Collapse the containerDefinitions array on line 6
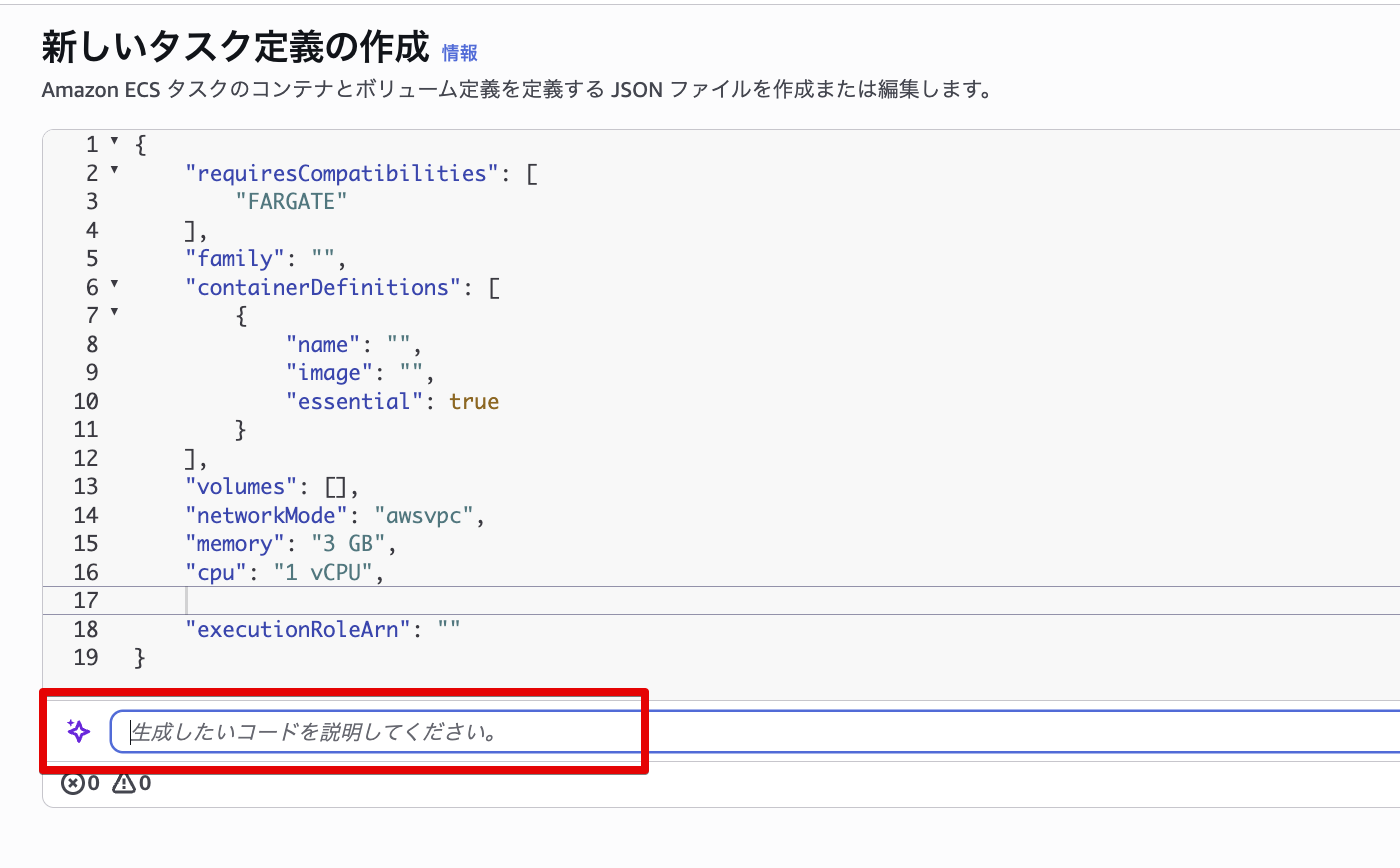Viewport: 1400px width, 868px height. point(114,284)
